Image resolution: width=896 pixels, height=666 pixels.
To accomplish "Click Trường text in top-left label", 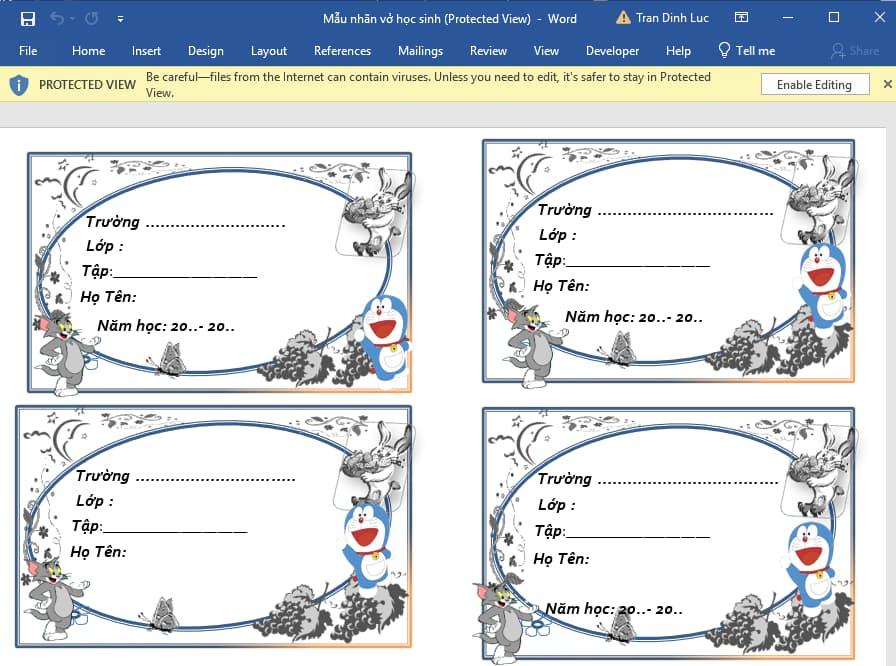I will click(113, 222).
